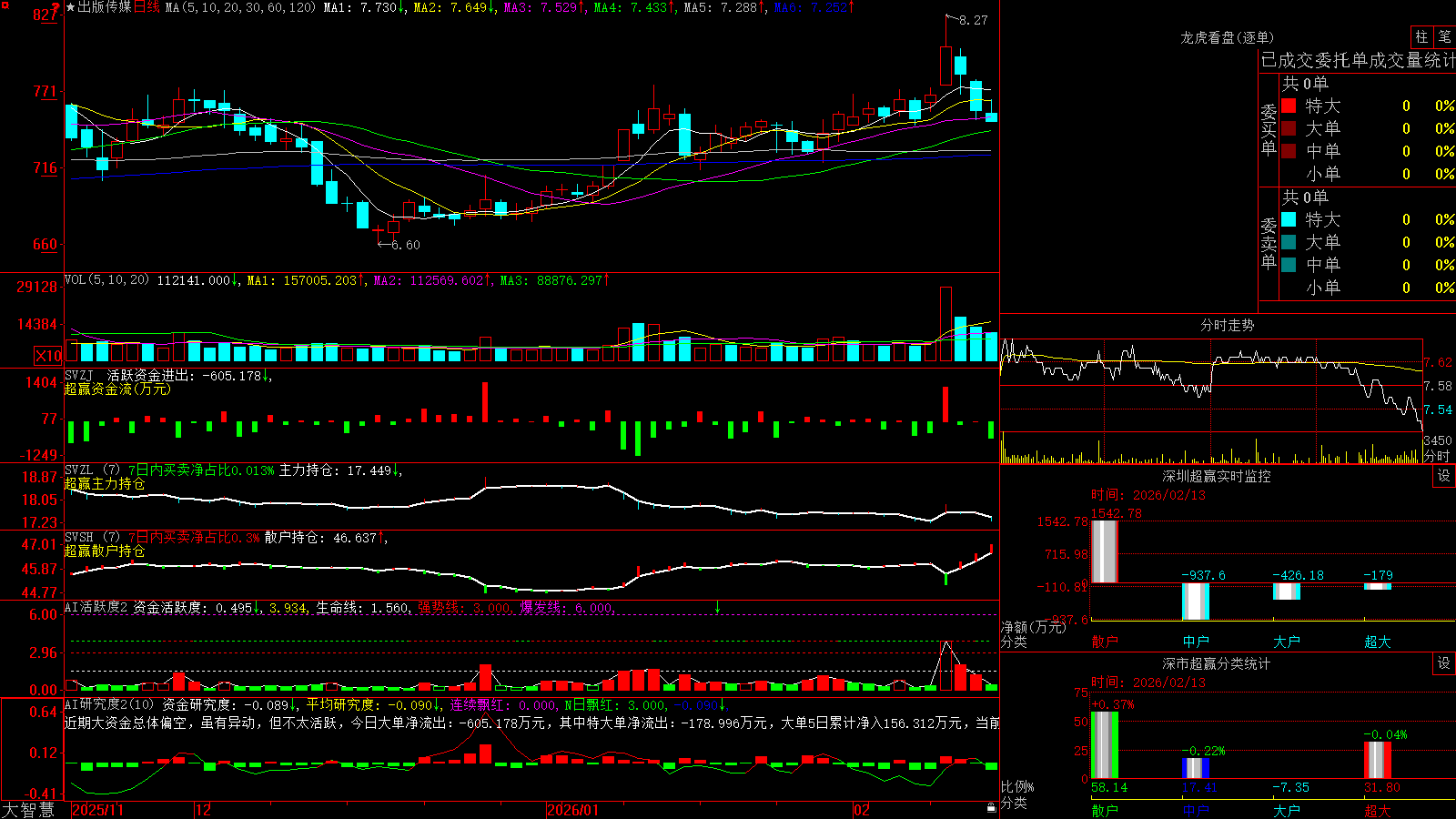Click the AI活跃度2 indicator name
1456x819 pixels.
click(96, 607)
